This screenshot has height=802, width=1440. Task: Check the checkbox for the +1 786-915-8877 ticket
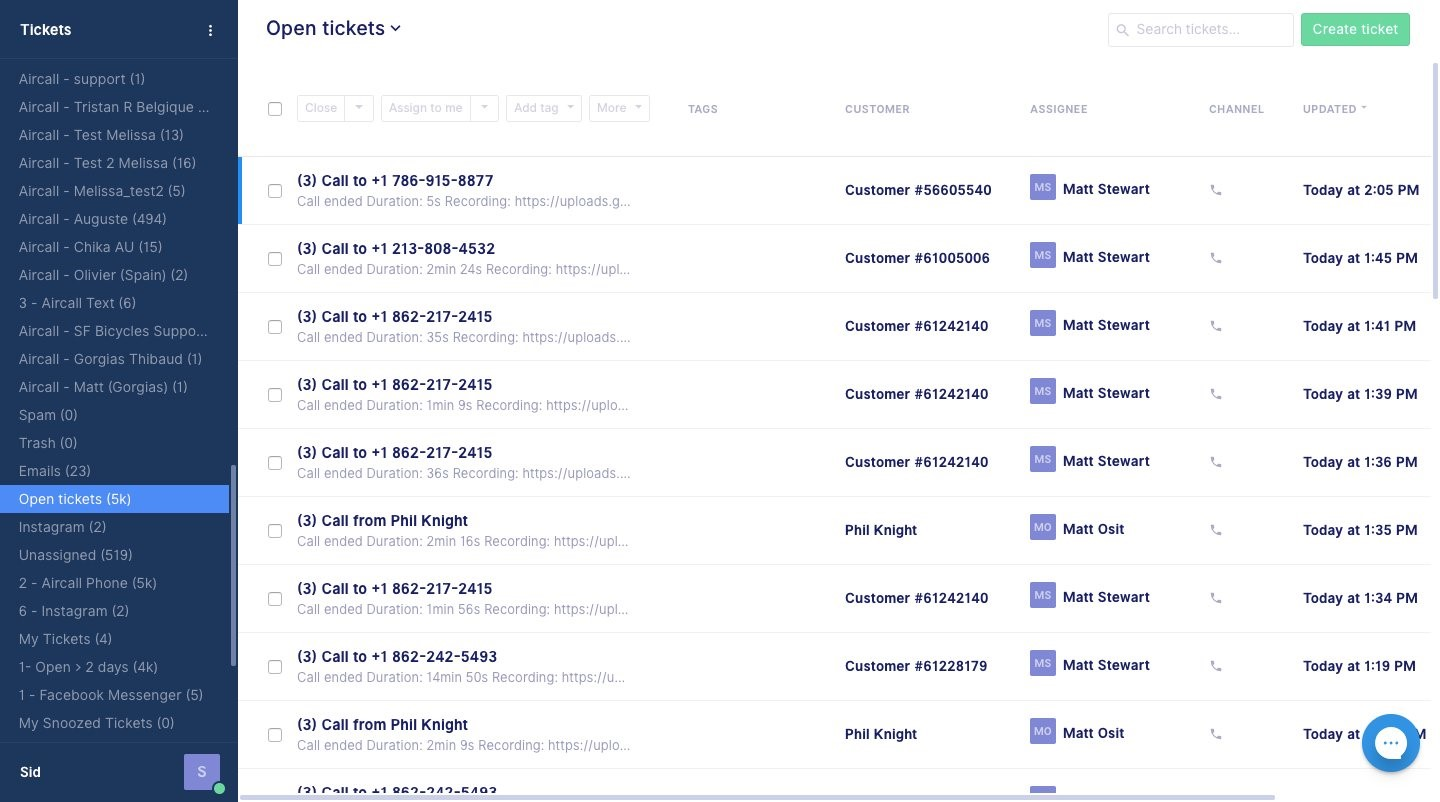click(x=275, y=190)
